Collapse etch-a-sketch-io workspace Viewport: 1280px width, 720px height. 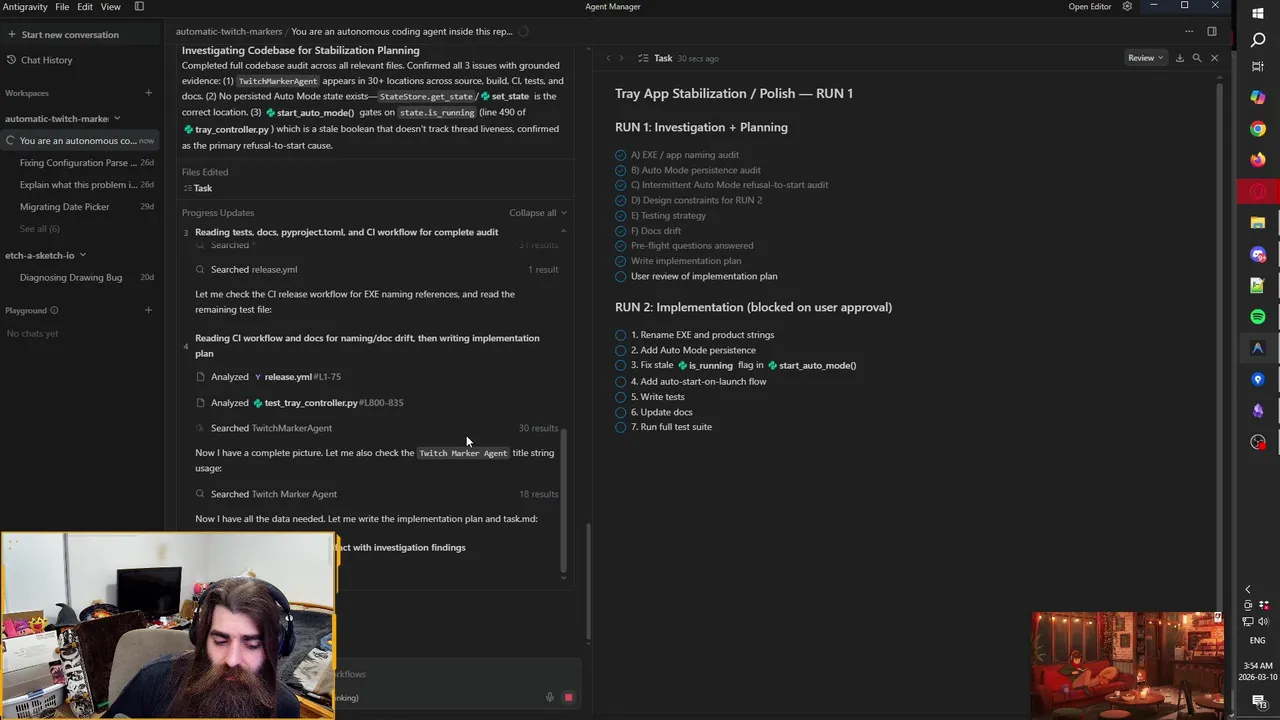[82, 255]
